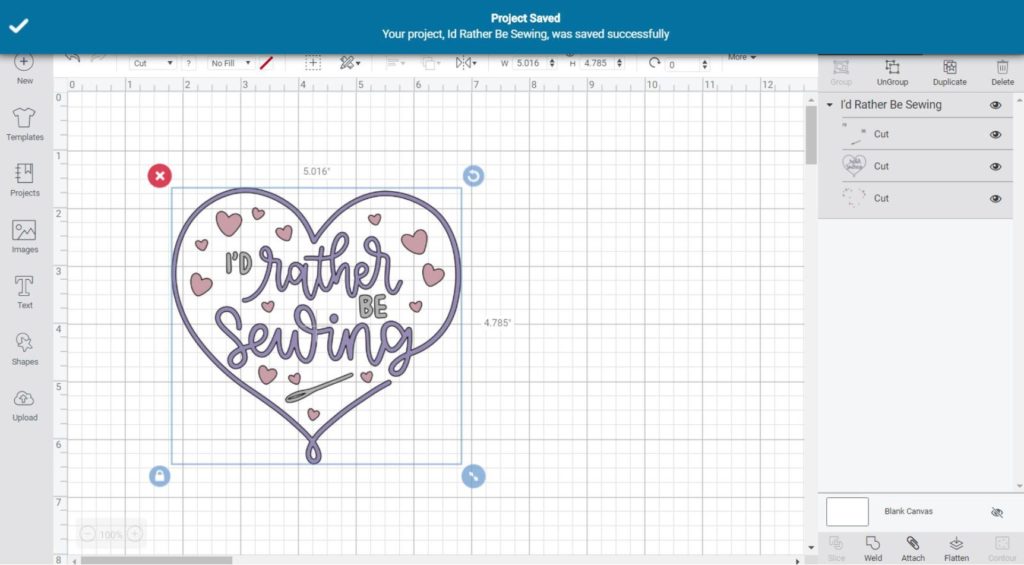Click the canvas horizontal scrollbar
1024x565 pixels.
(156, 560)
